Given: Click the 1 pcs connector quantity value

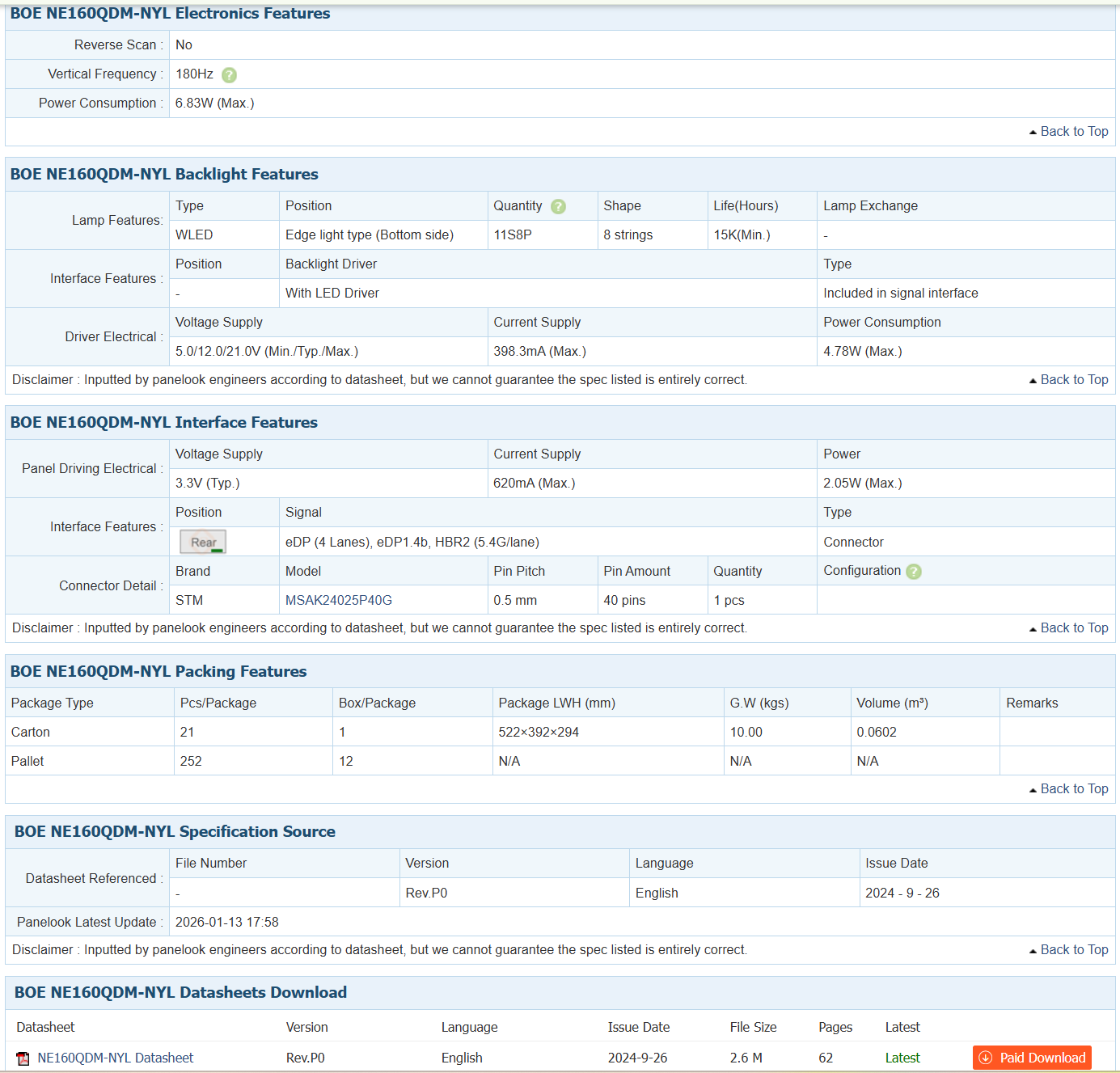Looking at the screenshot, I should [729, 600].
